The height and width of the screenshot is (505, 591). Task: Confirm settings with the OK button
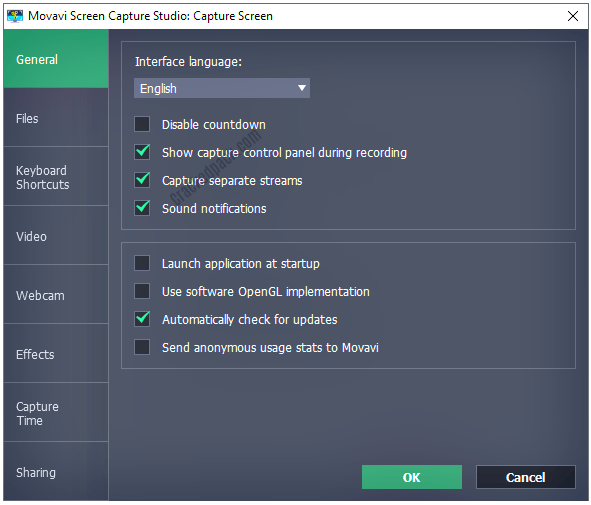pos(412,477)
